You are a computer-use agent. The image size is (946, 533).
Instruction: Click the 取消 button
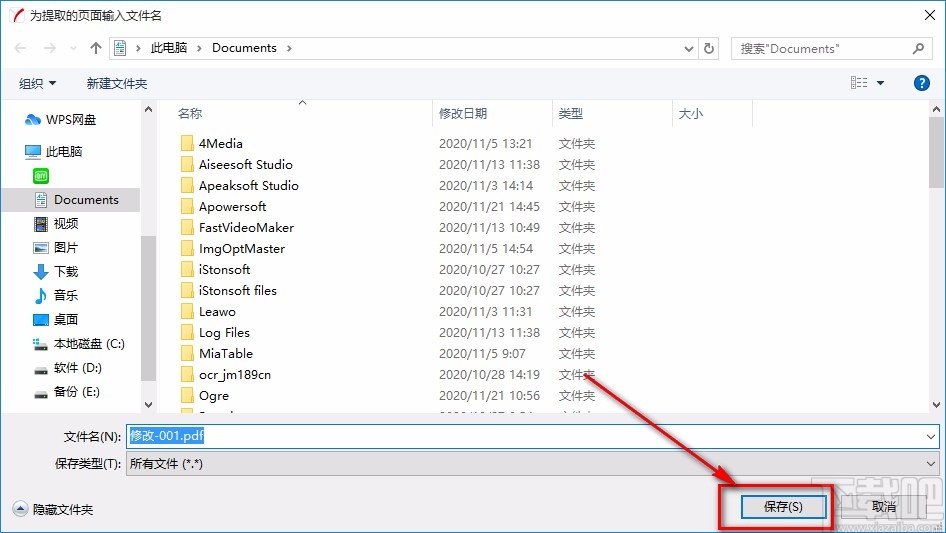pyautogui.click(x=884, y=507)
